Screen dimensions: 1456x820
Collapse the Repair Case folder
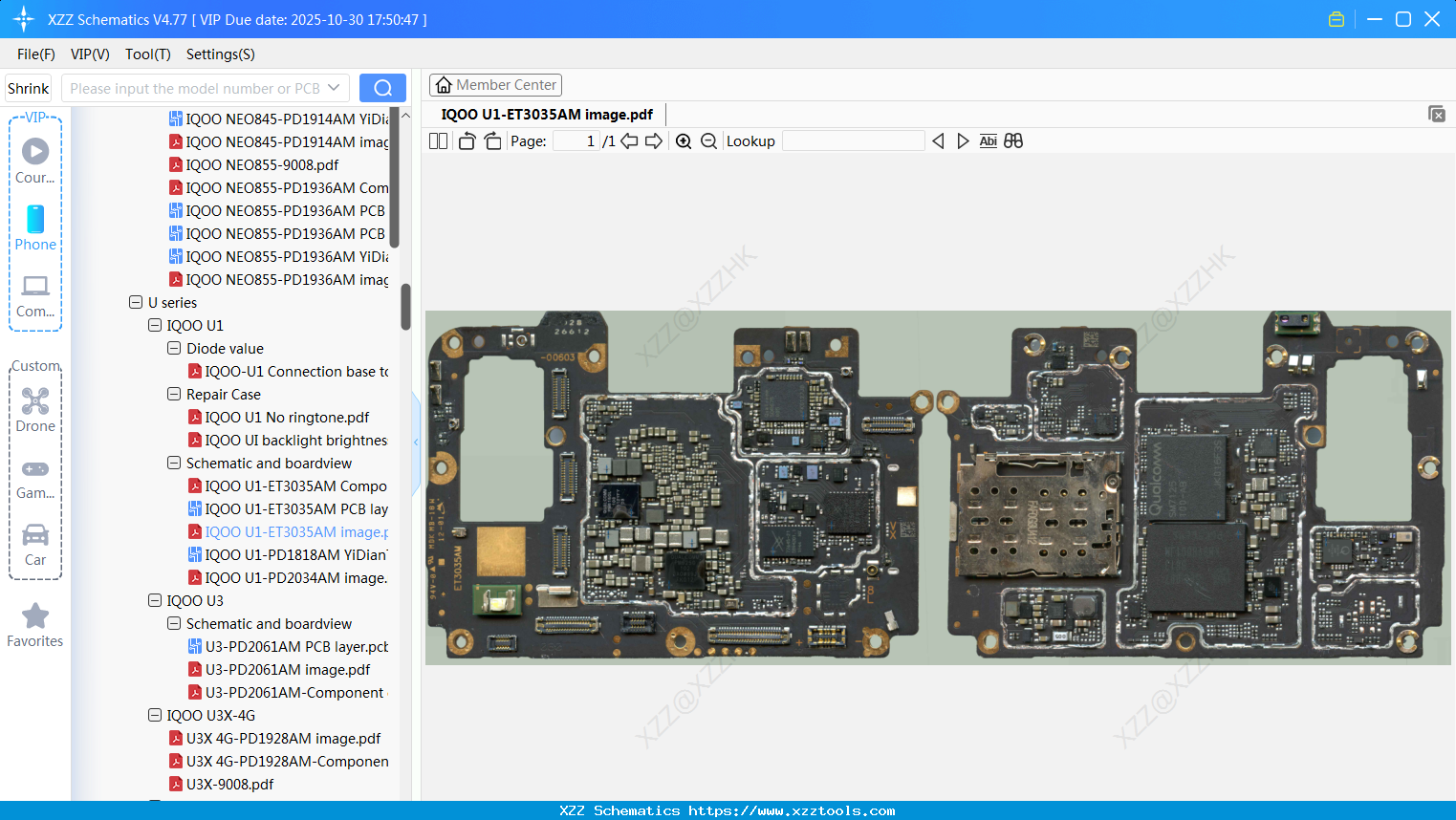pos(174,394)
